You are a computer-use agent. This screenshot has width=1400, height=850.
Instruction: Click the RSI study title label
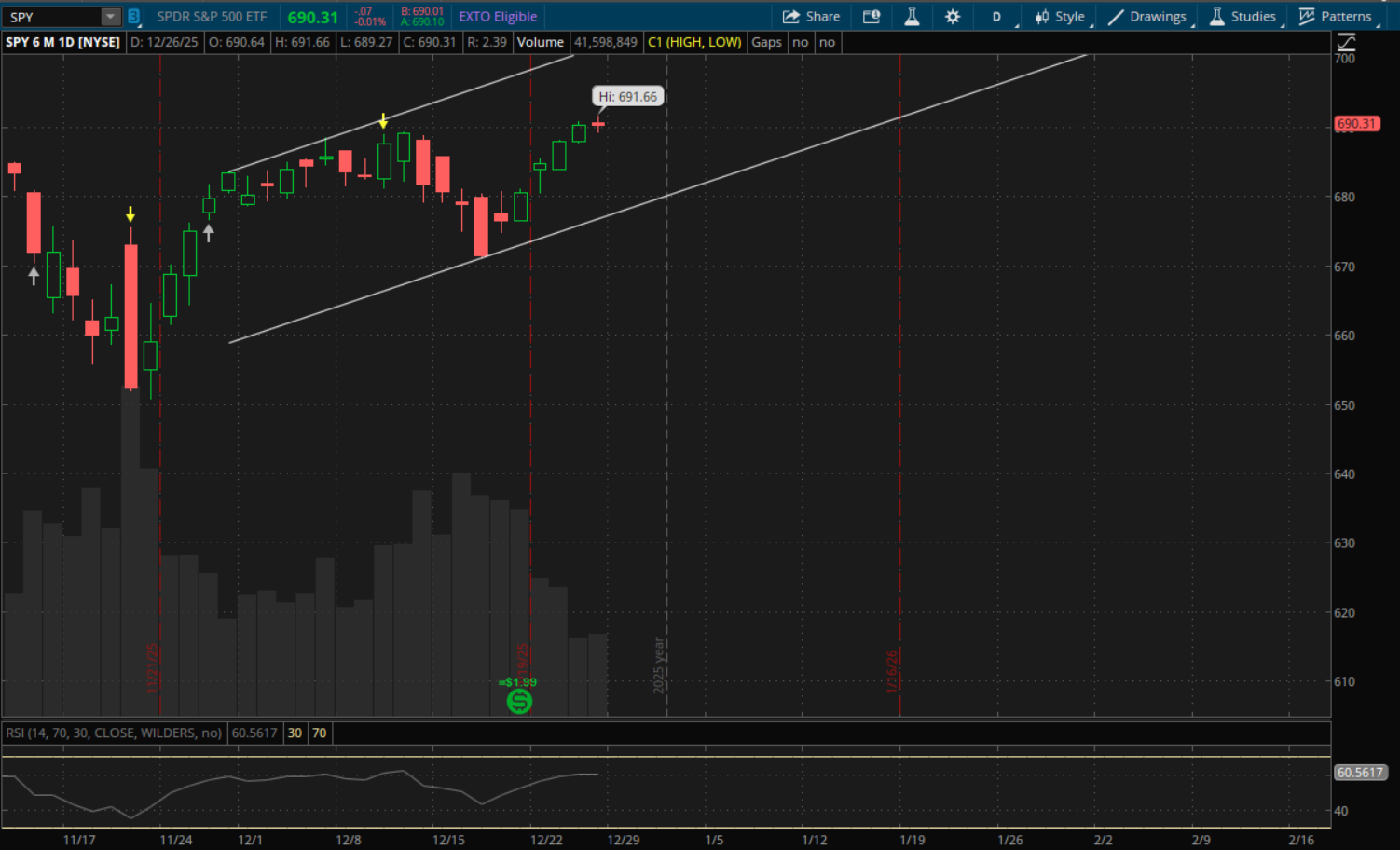[x=114, y=733]
